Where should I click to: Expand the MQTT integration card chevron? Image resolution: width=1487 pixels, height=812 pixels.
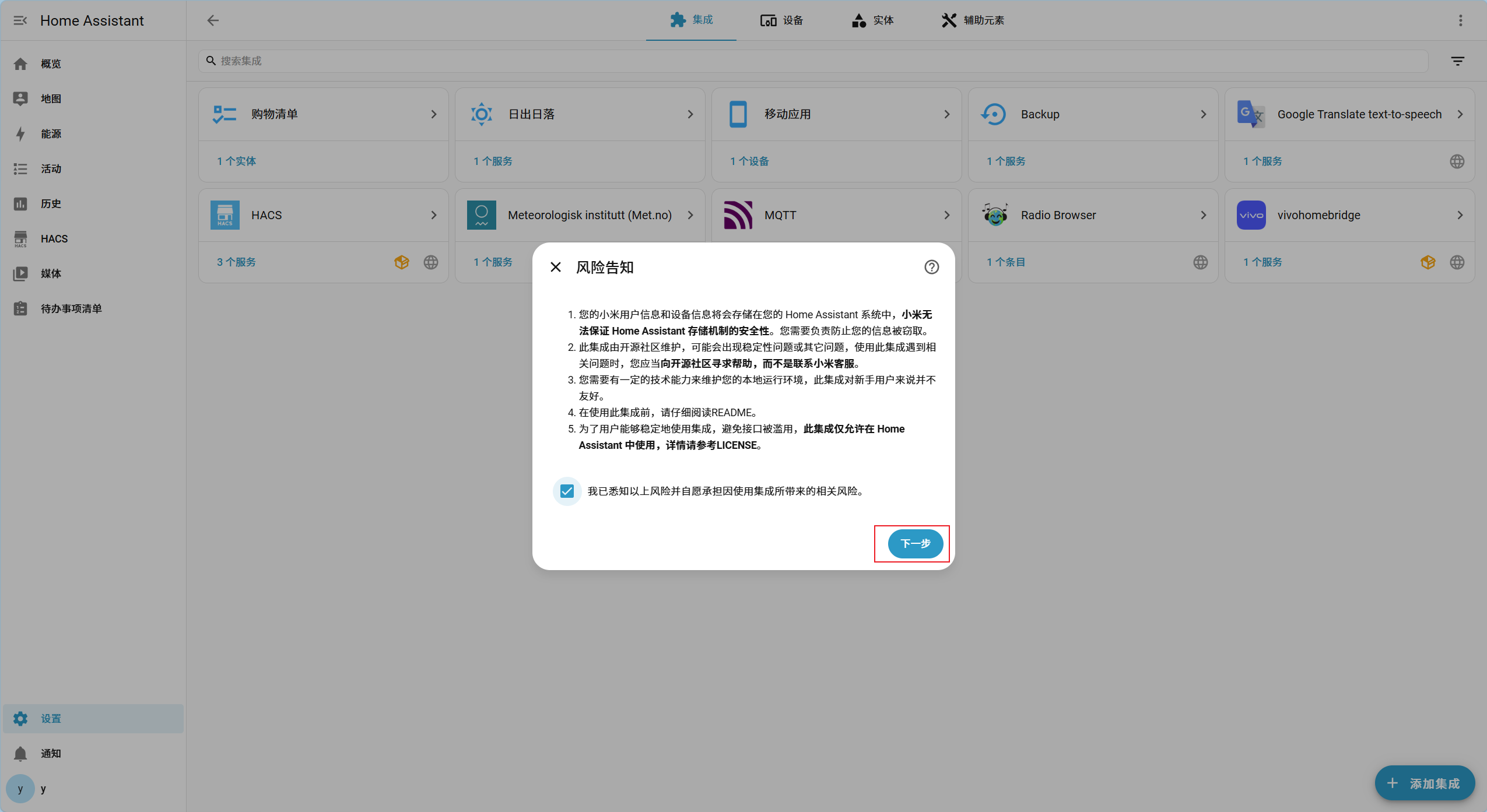pyautogui.click(x=945, y=215)
